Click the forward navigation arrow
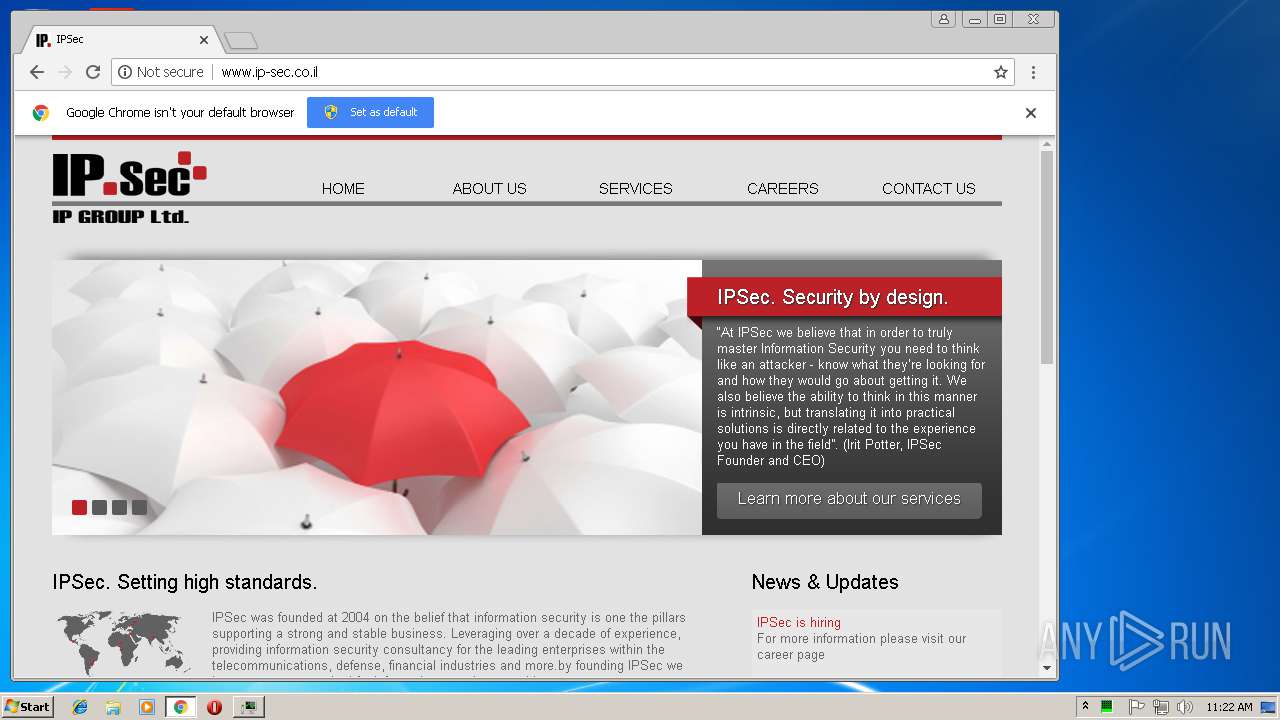This screenshot has width=1280, height=720. [x=65, y=72]
